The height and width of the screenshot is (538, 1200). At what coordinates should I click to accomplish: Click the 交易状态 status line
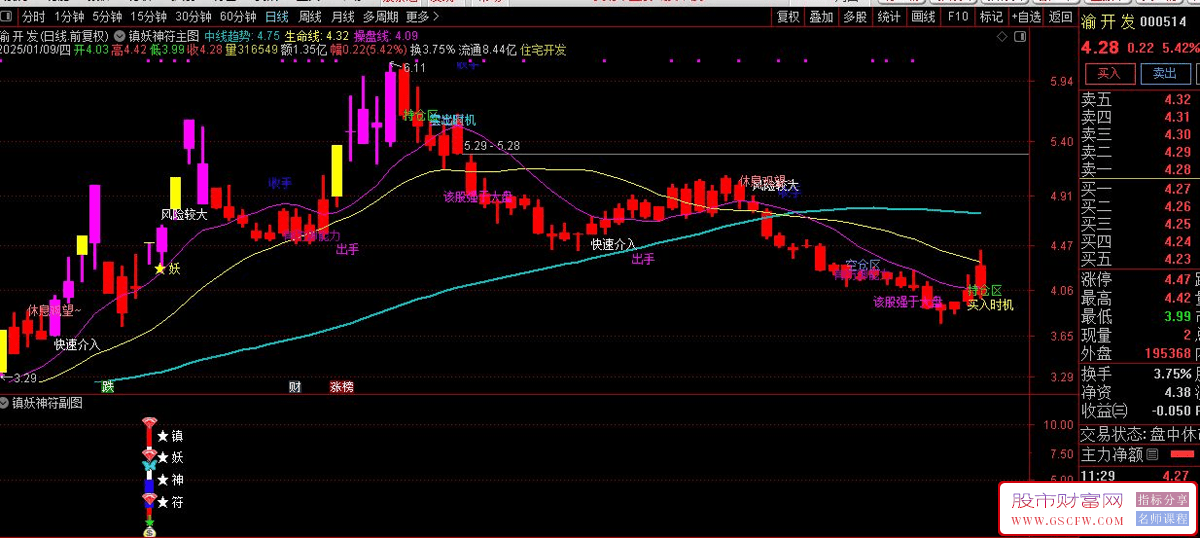click(x=1139, y=434)
